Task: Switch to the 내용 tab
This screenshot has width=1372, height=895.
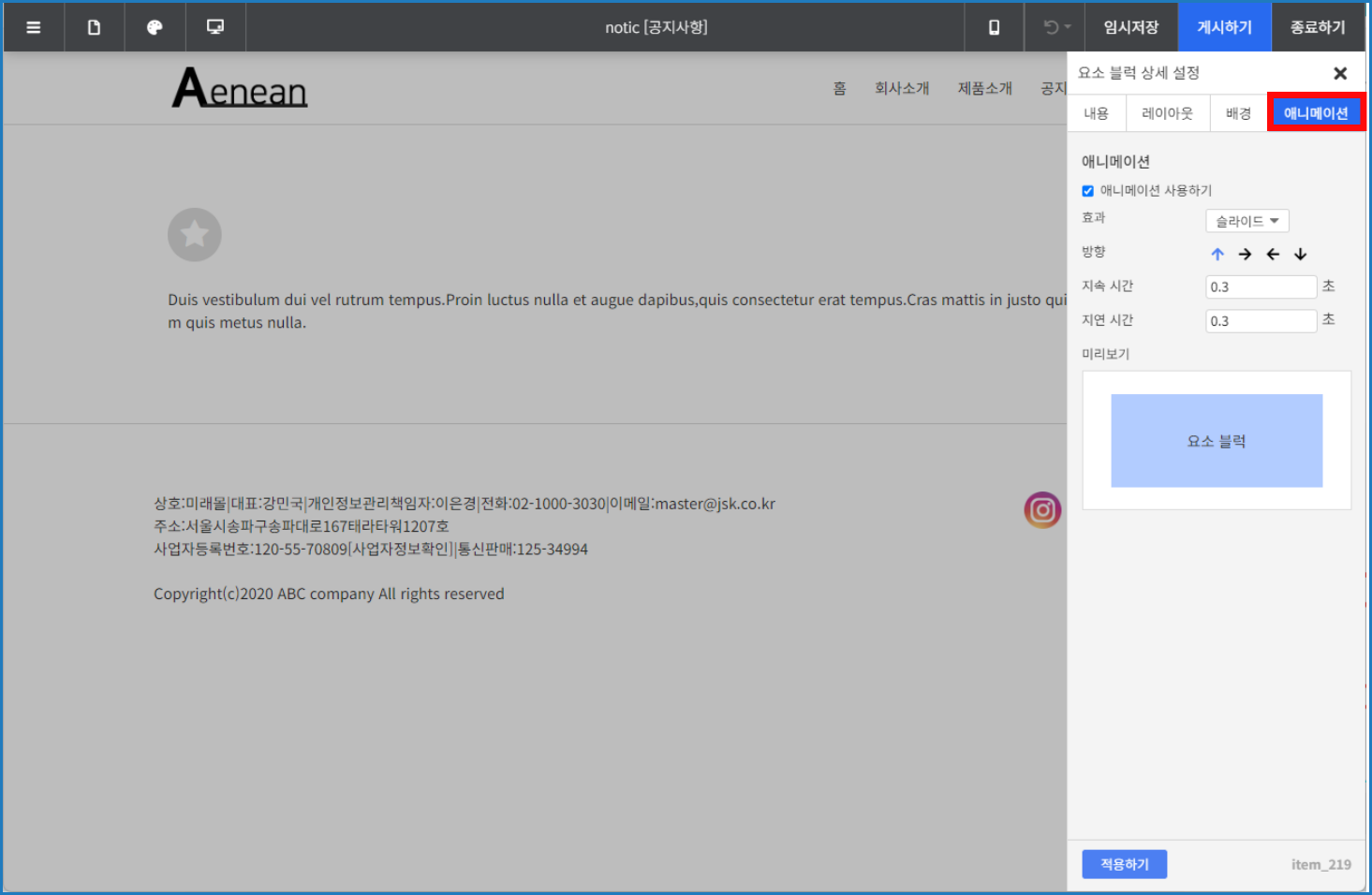Action: (1096, 113)
